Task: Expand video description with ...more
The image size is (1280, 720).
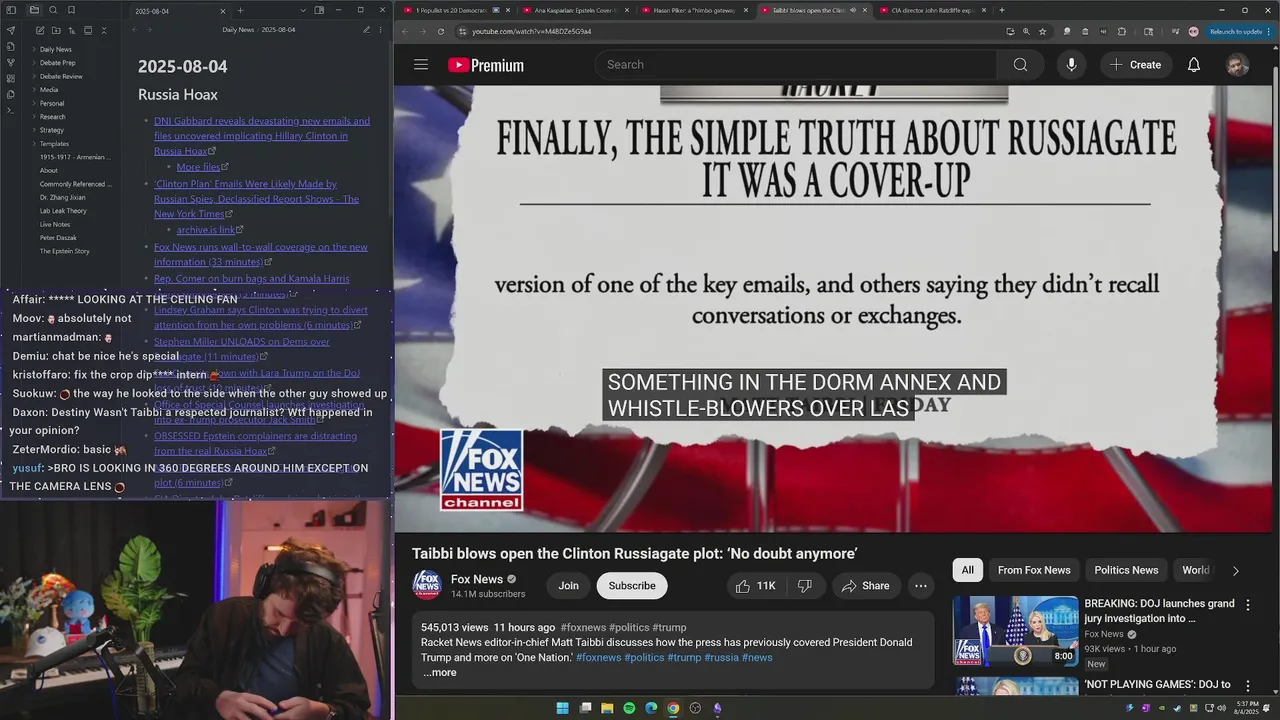Action: pos(439,673)
